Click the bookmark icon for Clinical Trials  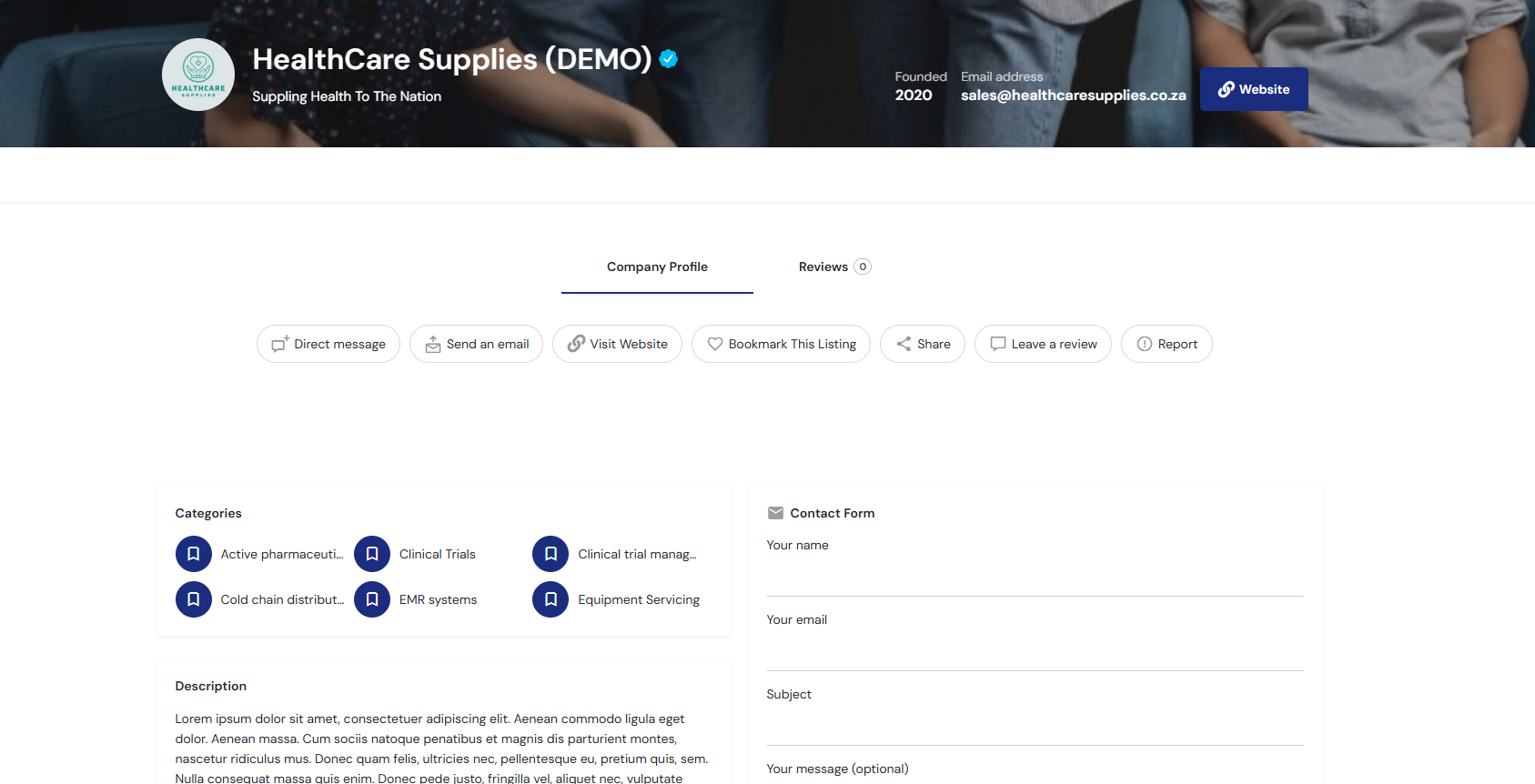point(372,554)
